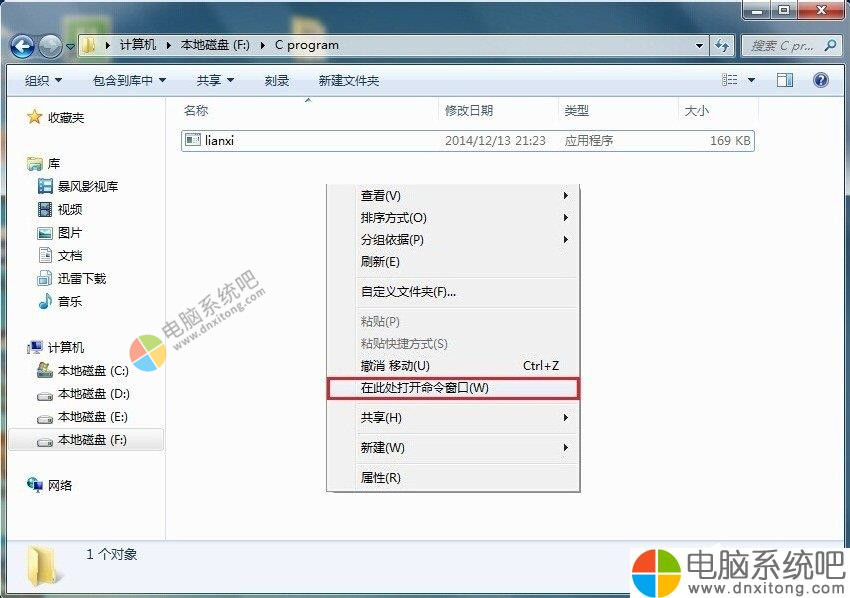This screenshot has width=850, height=598.
Task: Click the music note icon beside 音乐
Action: (x=45, y=301)
